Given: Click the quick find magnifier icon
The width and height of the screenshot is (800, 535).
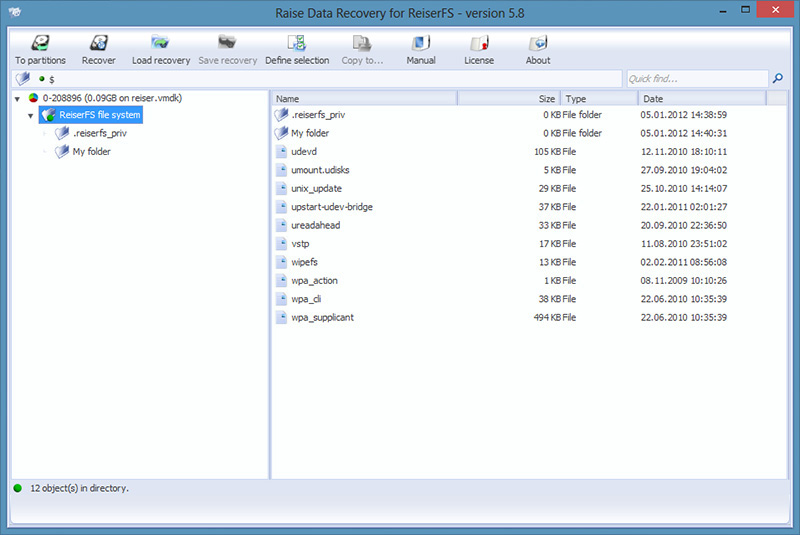Looking at the screenshot, I should tap(778, 78).
